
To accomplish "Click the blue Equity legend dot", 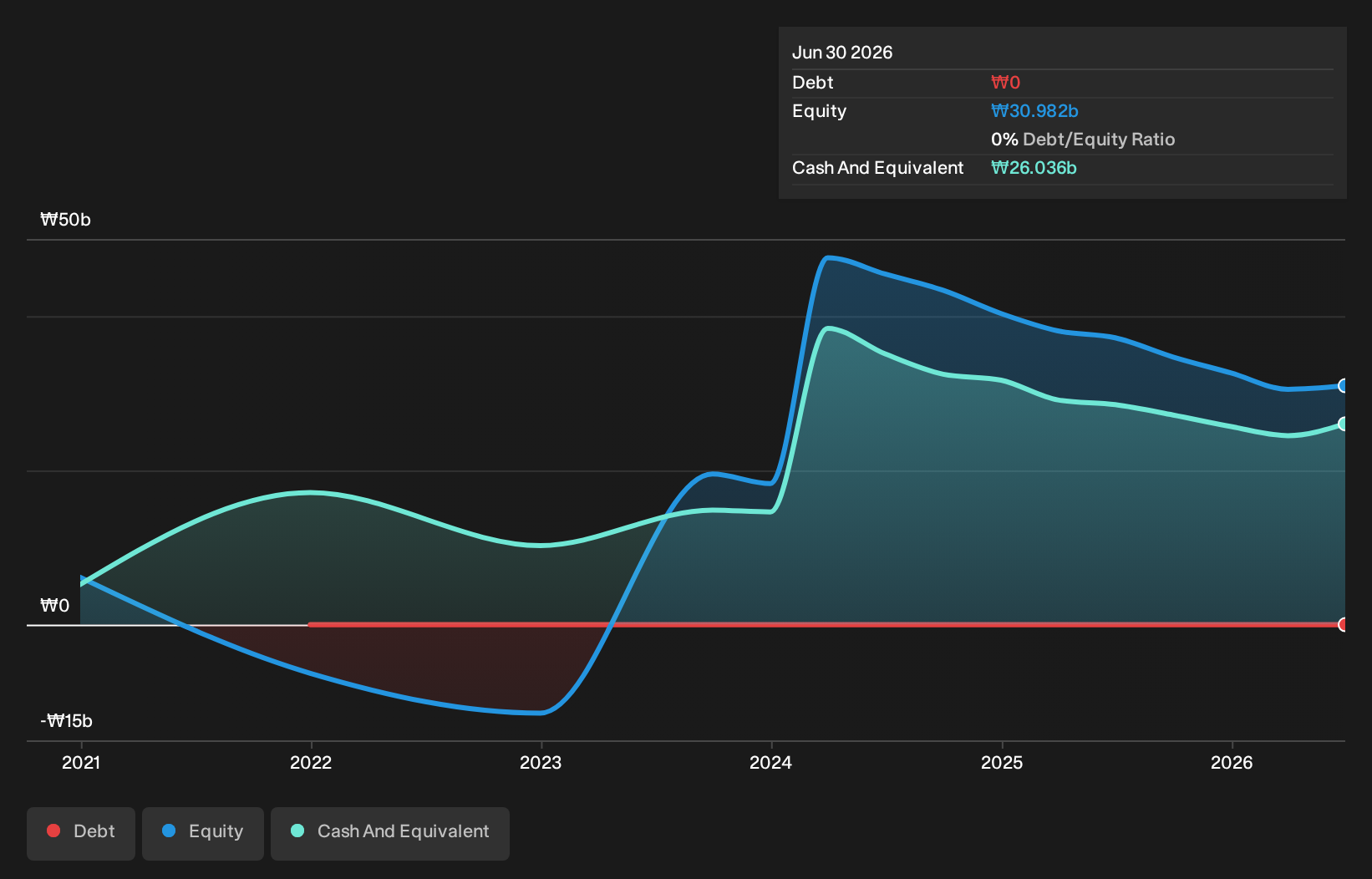I will [169, 831].
